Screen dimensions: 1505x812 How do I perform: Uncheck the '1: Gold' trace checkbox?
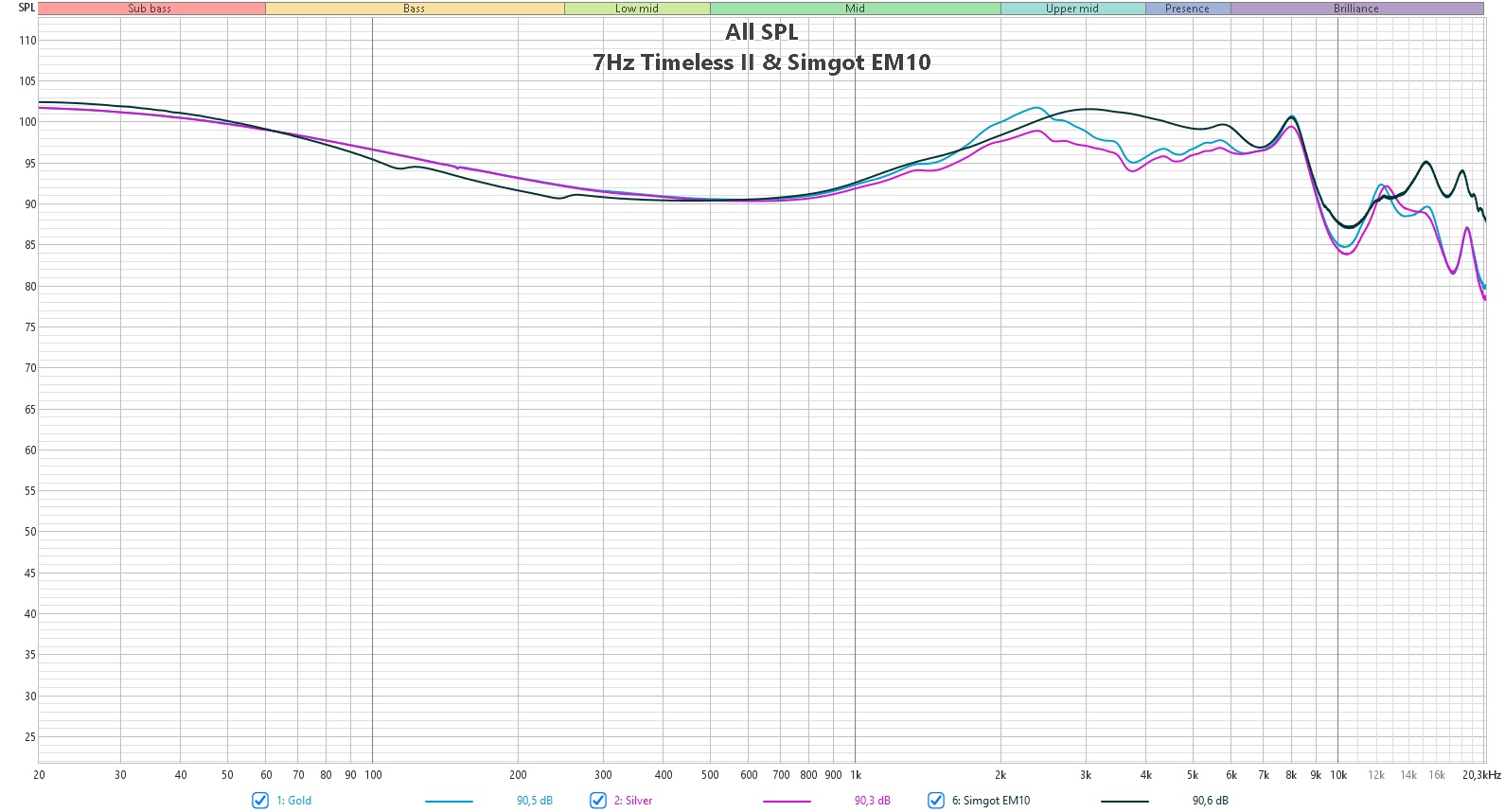click(260, 801)
